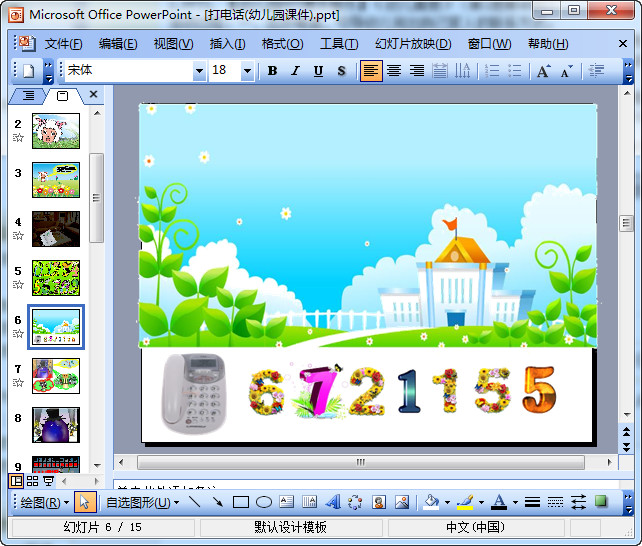Open Fill Color dropdown arrow
The height and width of the screenshot is (546, 642).
[x=447, y=503]
